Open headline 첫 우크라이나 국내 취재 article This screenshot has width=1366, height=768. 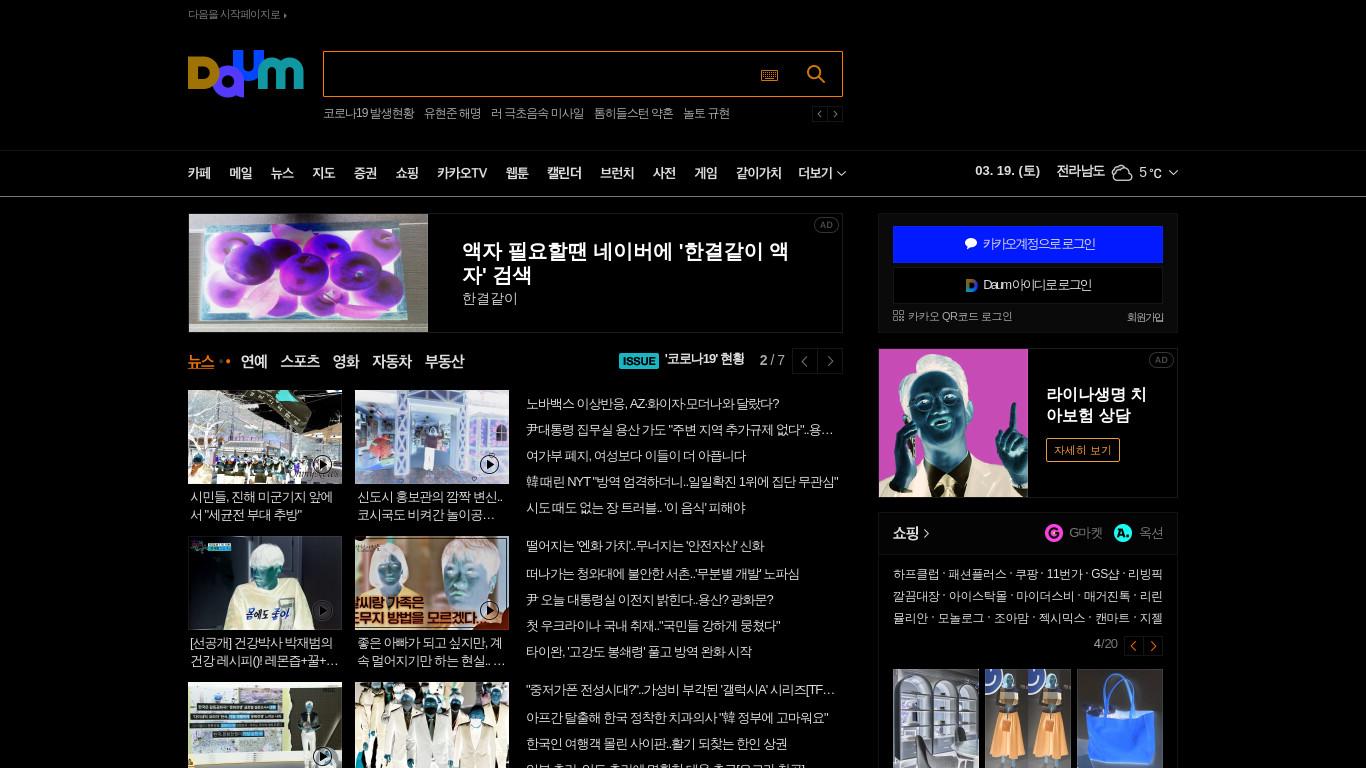pos(653,626)
